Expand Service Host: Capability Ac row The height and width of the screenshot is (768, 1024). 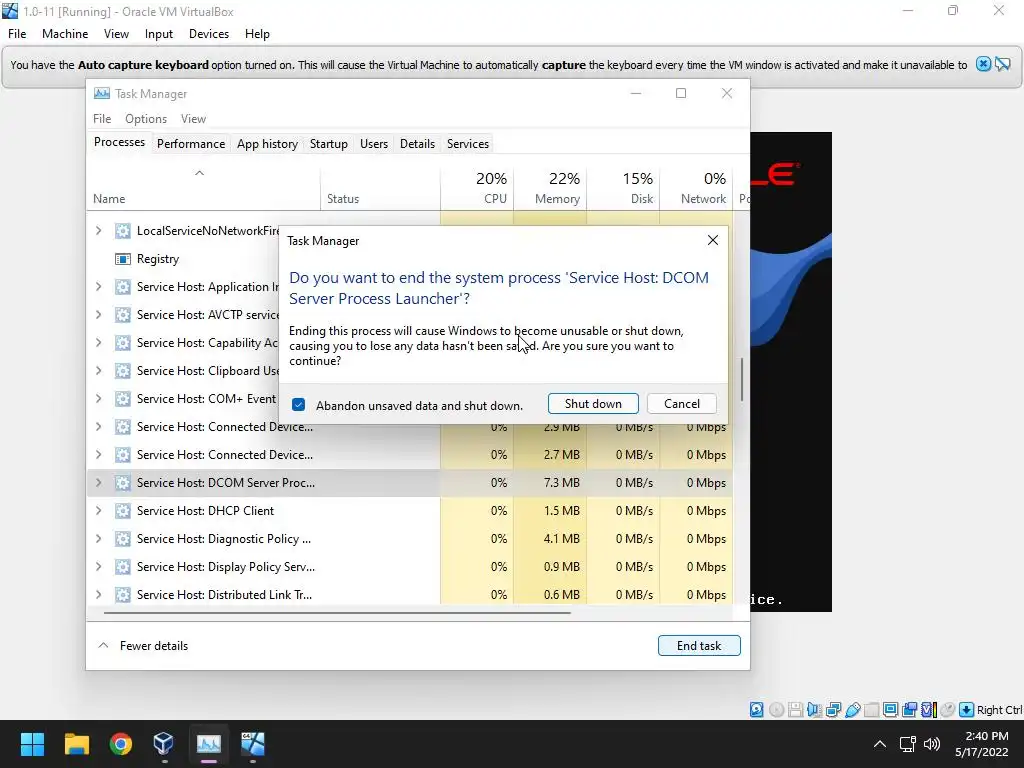click(x=99, y=343)
